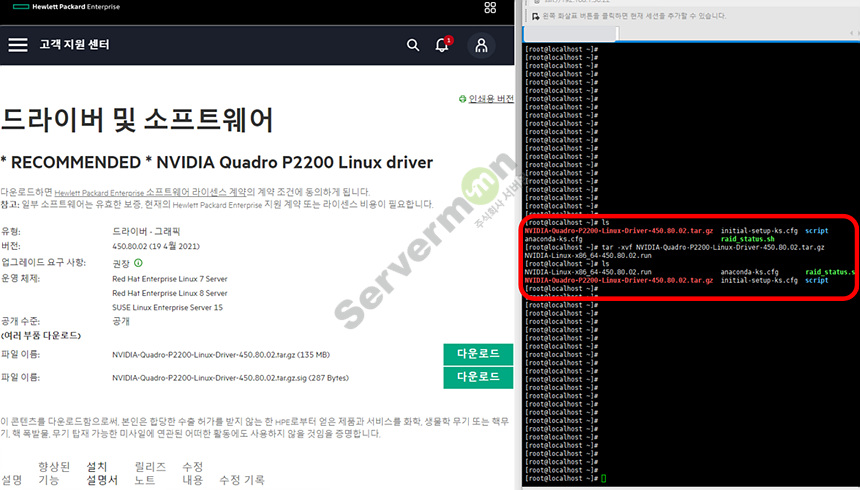The height and width of the screenshot is (490, 860).
Task: Click the info icon next to 권장
Action: pos(138,263)
